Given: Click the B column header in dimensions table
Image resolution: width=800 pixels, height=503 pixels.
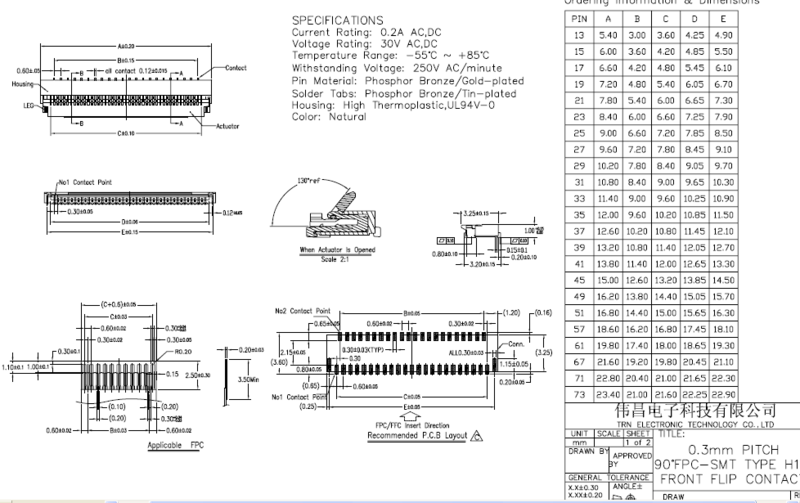Looking at the screenshot, I should 637,19.
